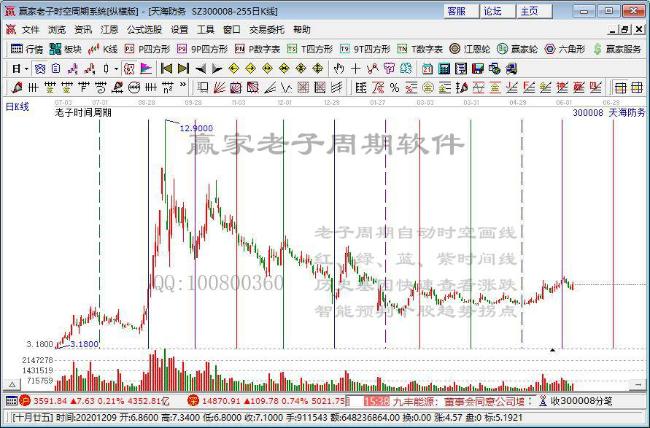Click the 12.9000 high price label
The width and height of the screenshot is (650, 428).
[196, 128]
